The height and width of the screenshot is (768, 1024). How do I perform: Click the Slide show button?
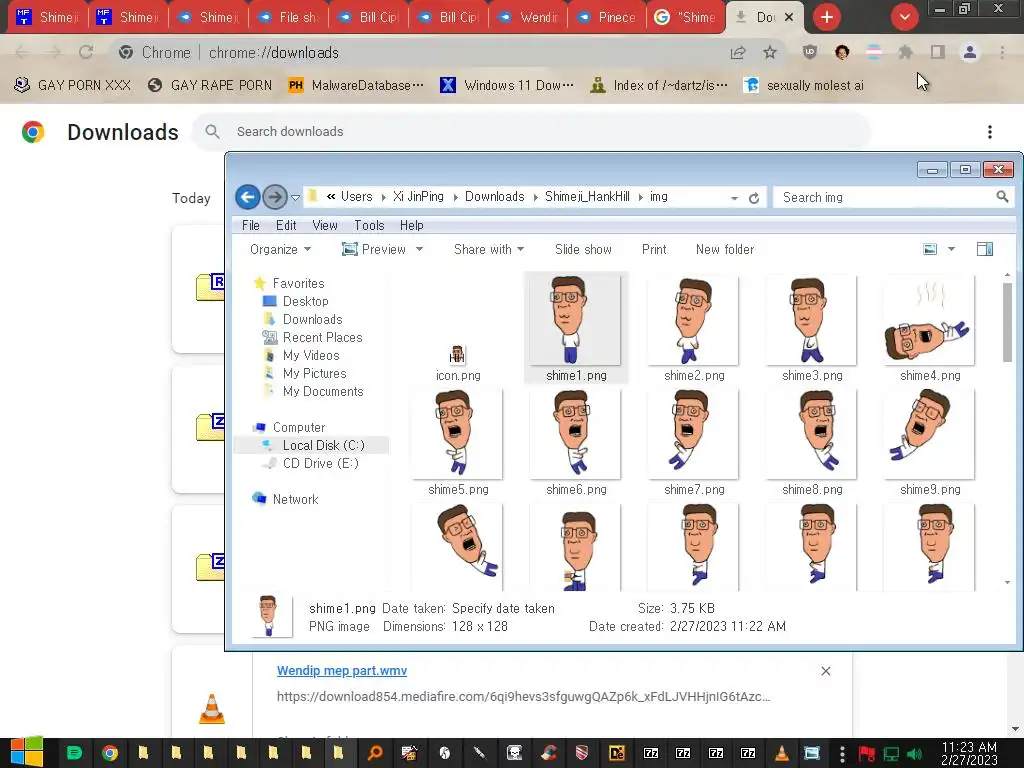(x=583, y=249)
